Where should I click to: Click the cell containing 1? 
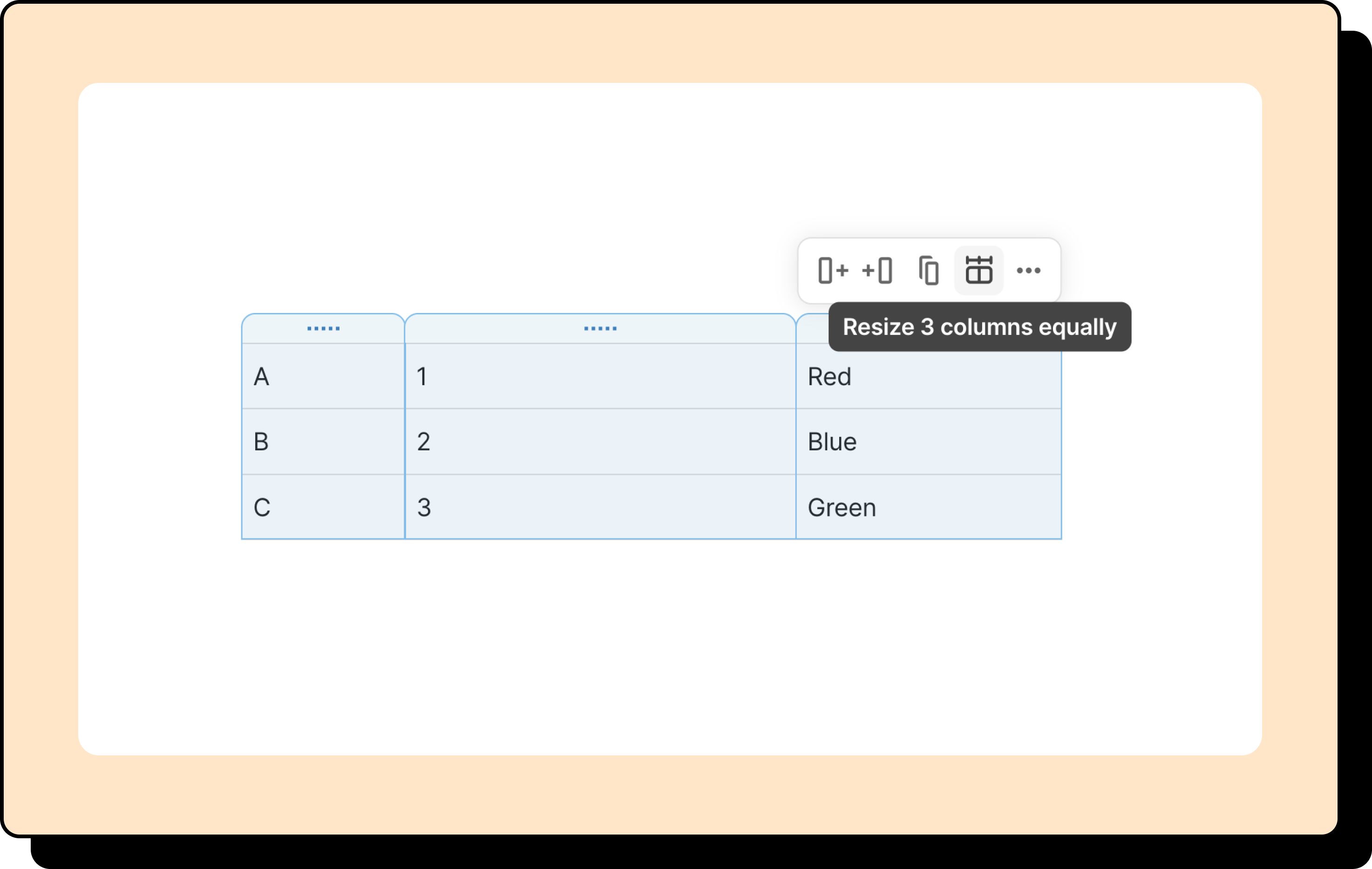tap(422, 376)
